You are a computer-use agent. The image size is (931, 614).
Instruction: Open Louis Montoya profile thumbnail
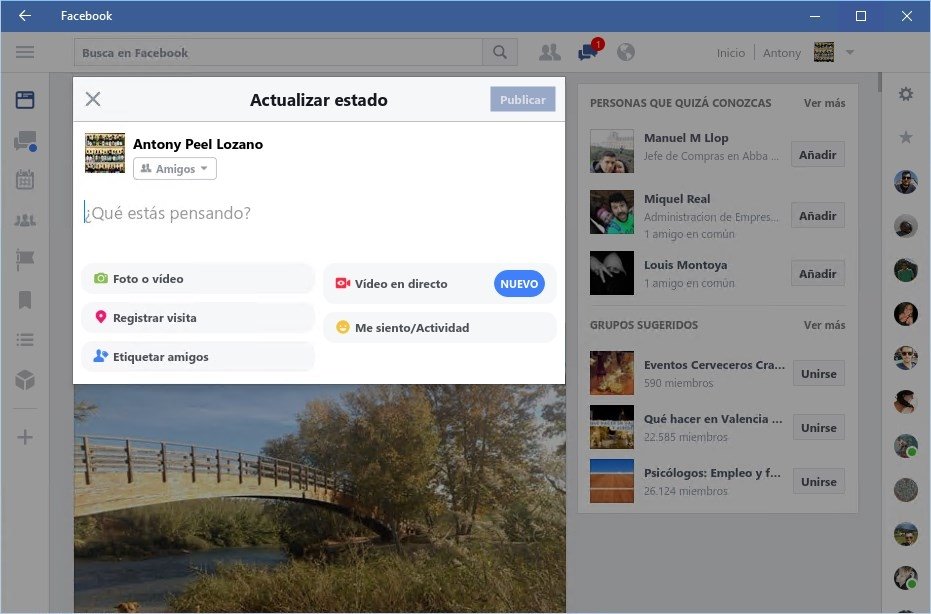point(612,273)
